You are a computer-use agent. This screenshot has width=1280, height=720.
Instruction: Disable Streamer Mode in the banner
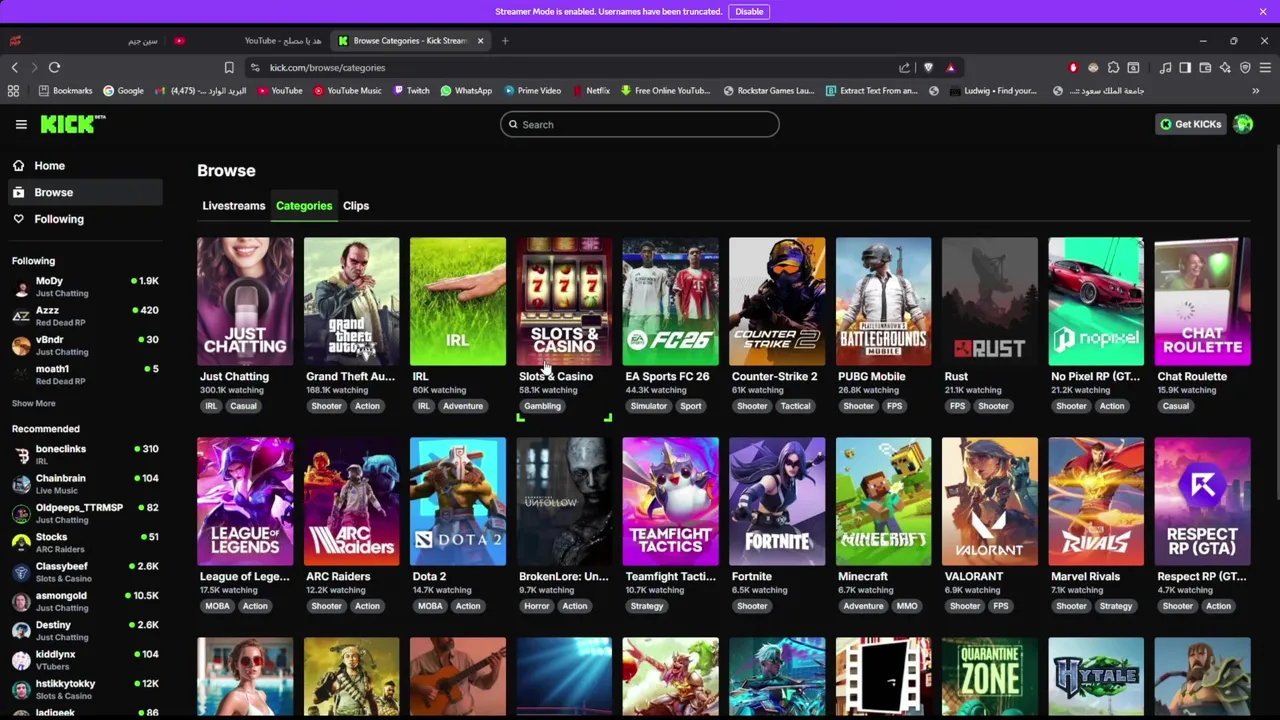click(x=749, y=11)
